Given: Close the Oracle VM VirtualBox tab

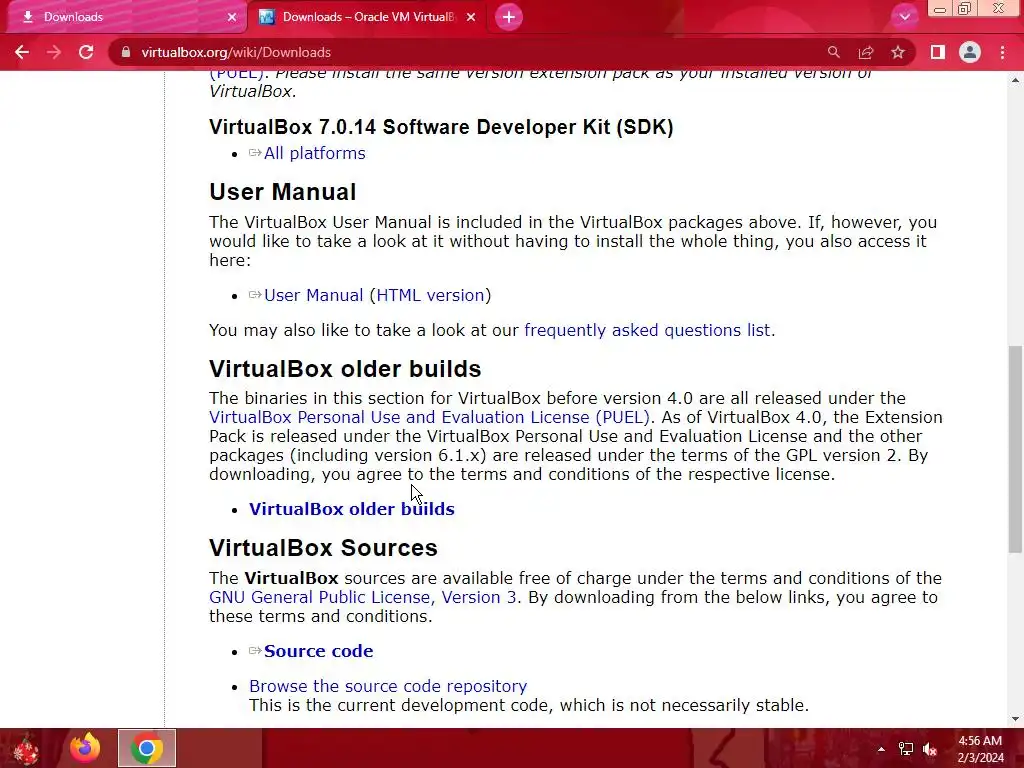Looking at the screenshot, I should [471, 17].
